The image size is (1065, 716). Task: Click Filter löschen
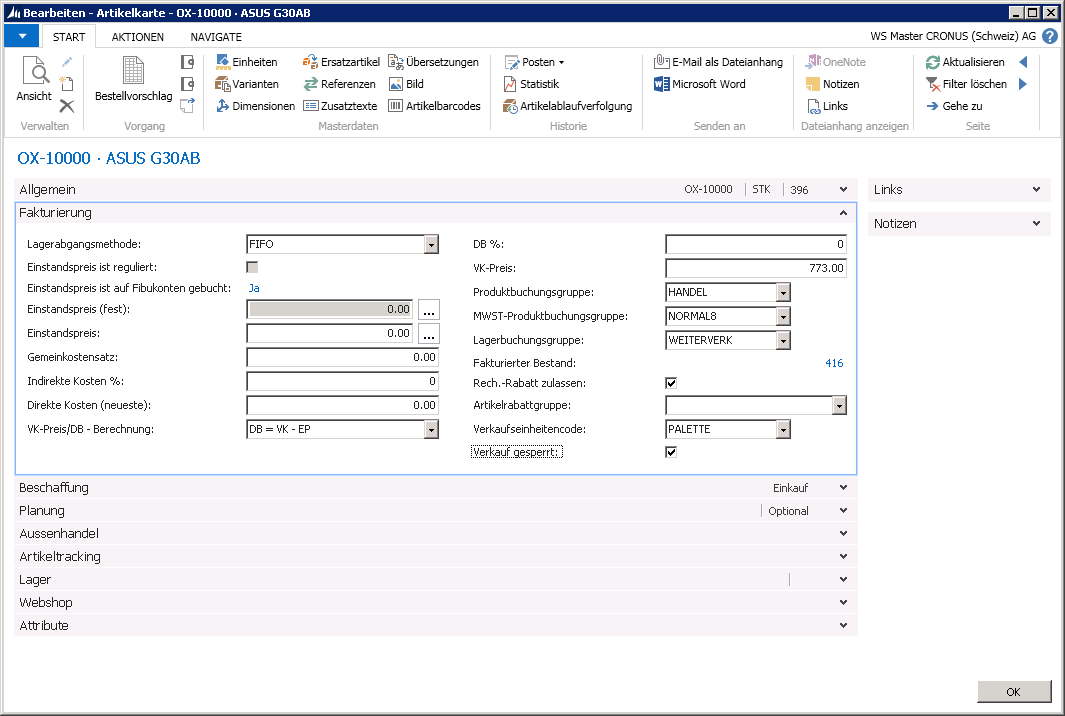coord(966,84)
